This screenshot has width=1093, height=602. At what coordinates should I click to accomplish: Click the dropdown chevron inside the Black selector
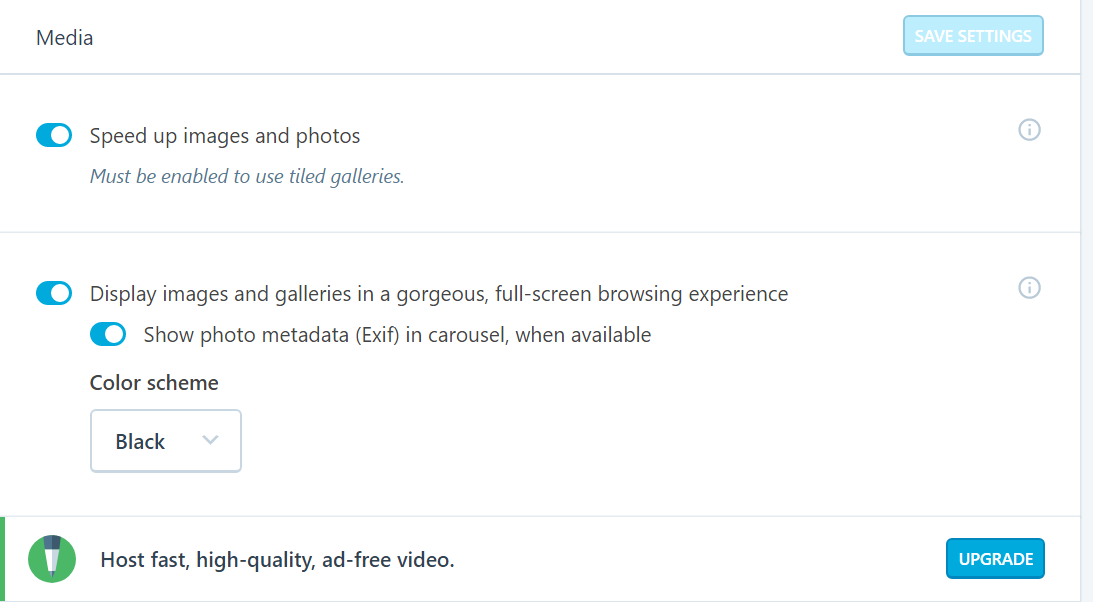(x=211, y=440)
